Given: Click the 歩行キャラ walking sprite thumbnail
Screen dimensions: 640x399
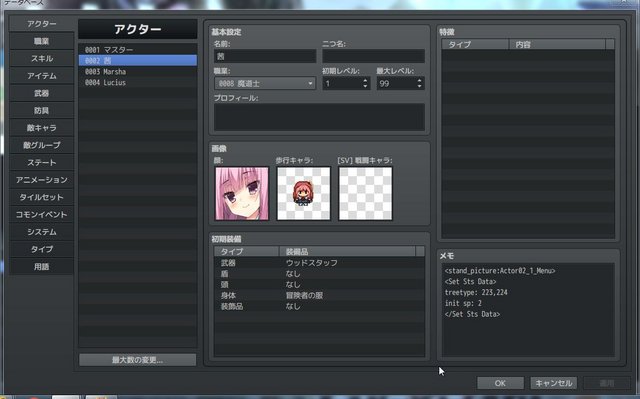Looking at the screenshot, I should point(304,193).
